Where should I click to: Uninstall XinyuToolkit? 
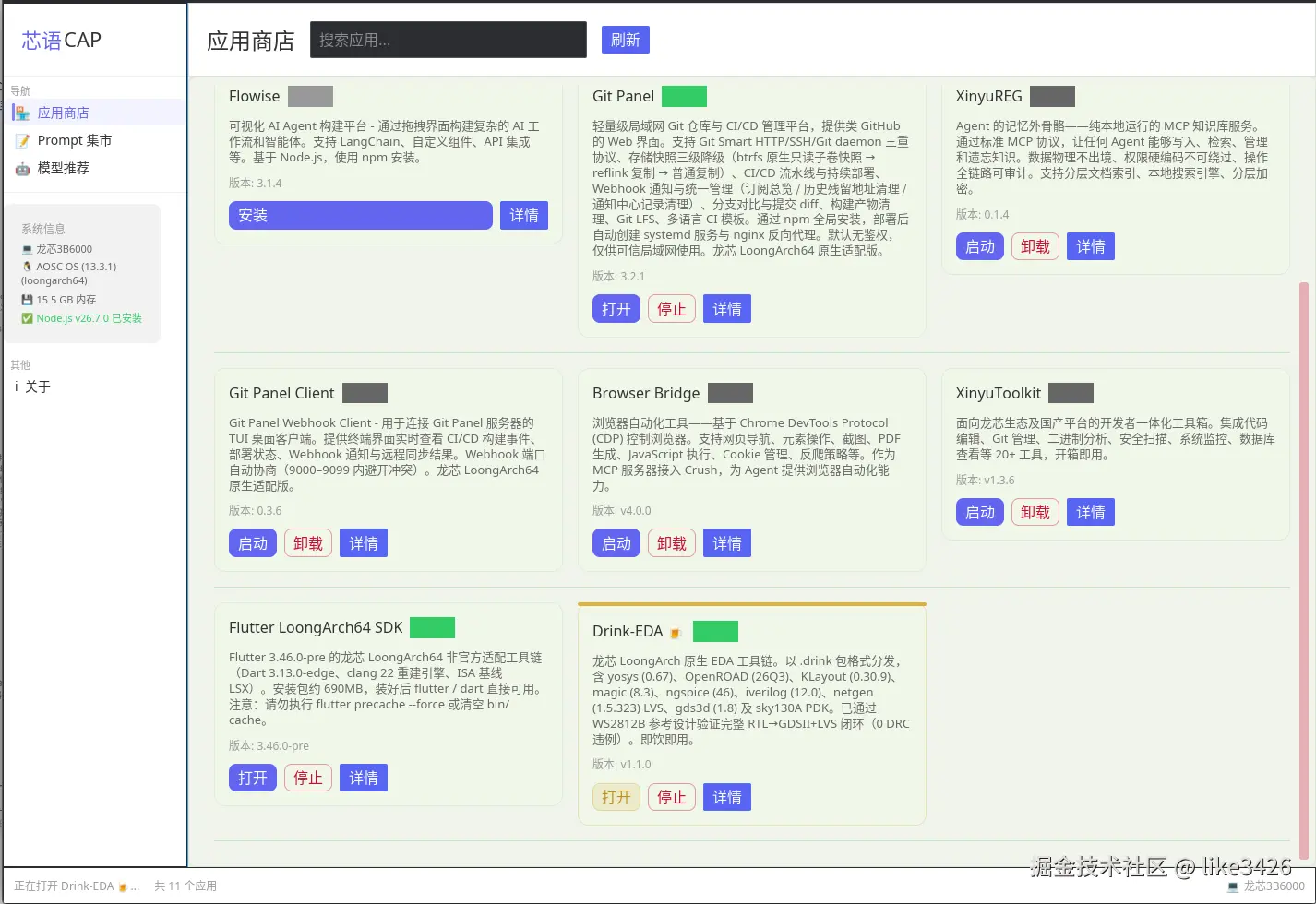1035,512
